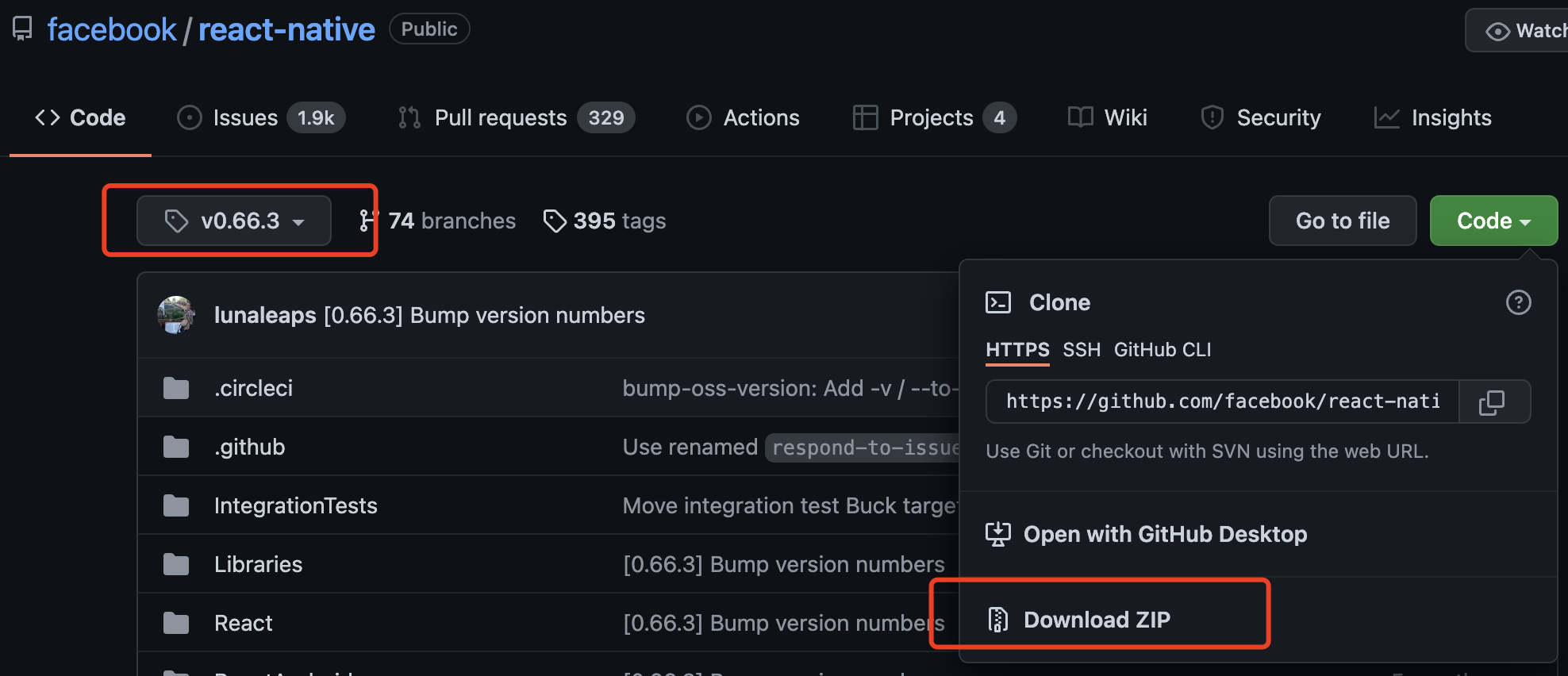Click the Wiki book icon
This screenshot has width=1568, height=676.
(1080, 117)
